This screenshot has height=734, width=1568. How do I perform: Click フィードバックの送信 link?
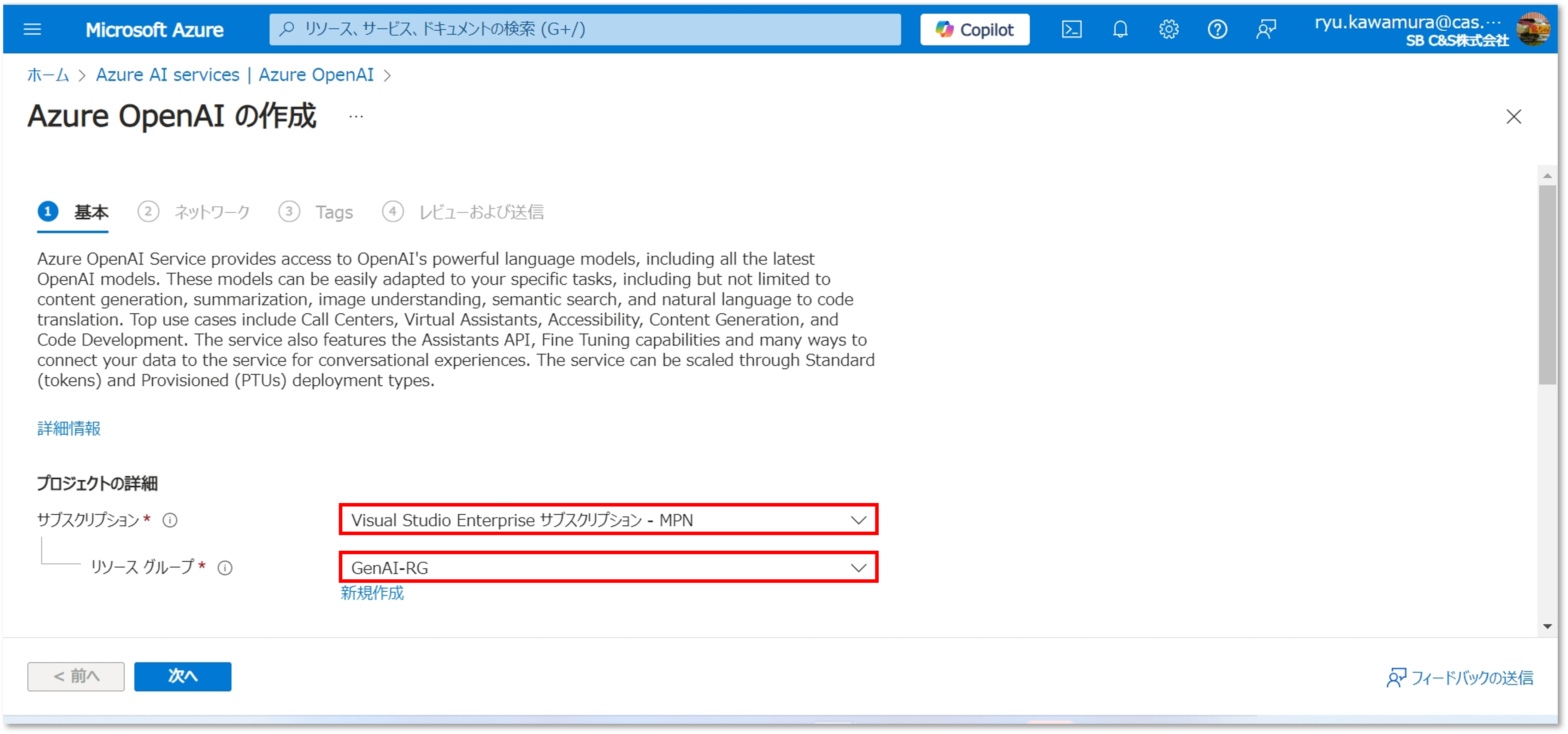(1460, 677)
